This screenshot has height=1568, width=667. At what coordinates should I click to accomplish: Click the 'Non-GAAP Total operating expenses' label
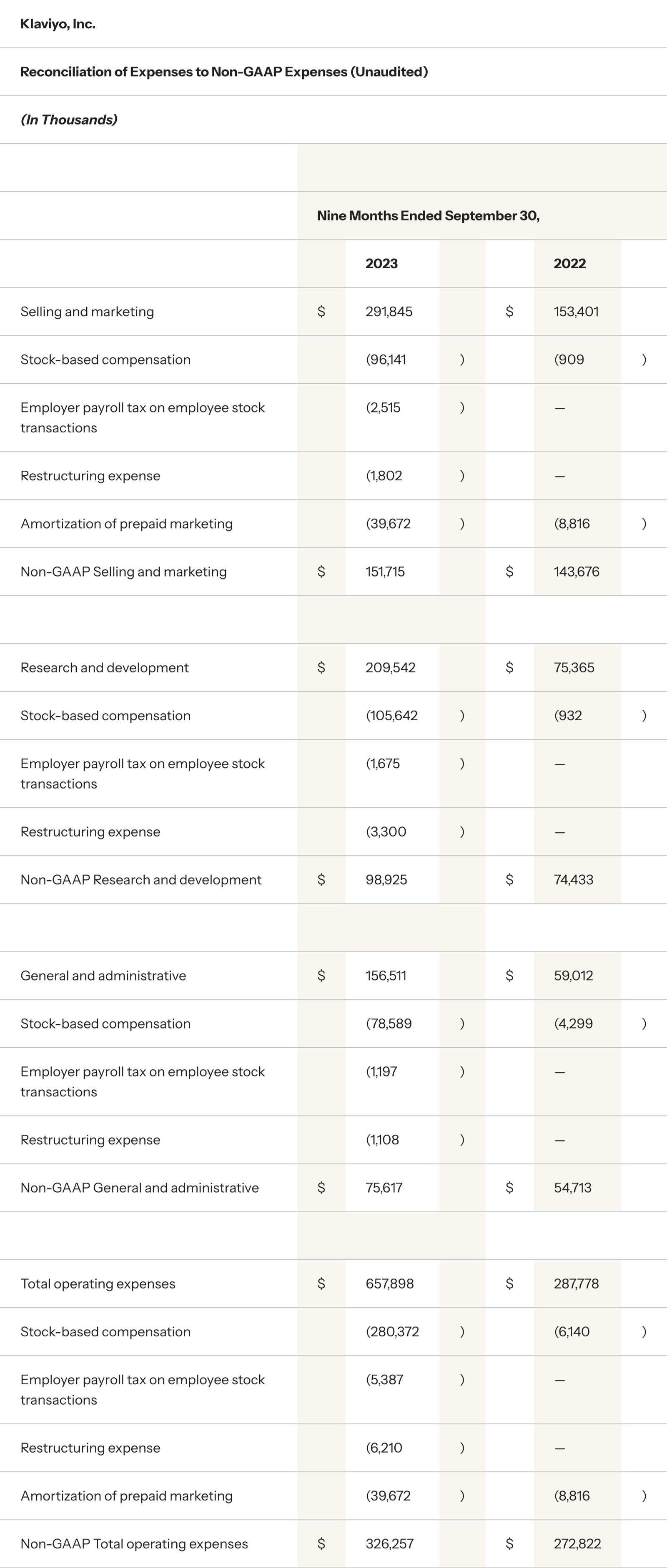point(134,1544)
